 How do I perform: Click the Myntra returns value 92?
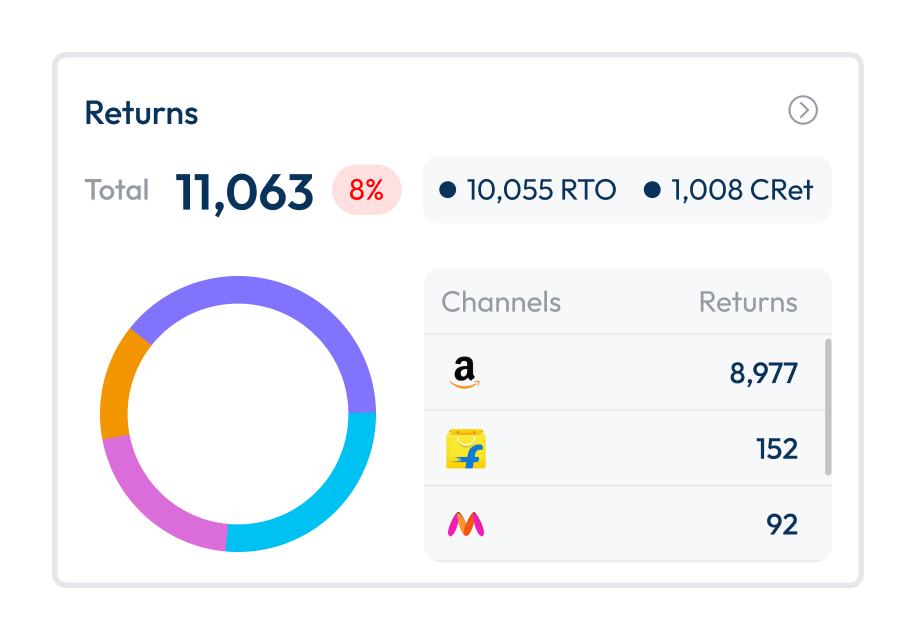tap(782, 524)
